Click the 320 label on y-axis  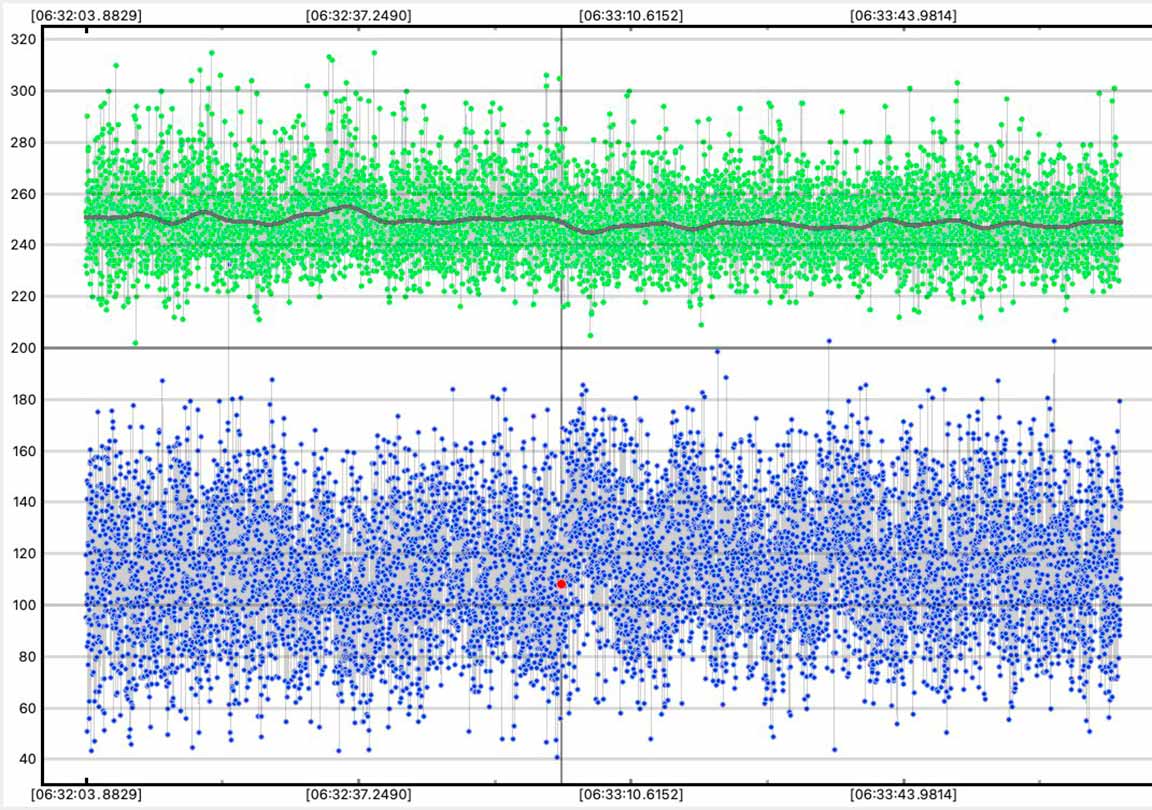tap(22, 40)
